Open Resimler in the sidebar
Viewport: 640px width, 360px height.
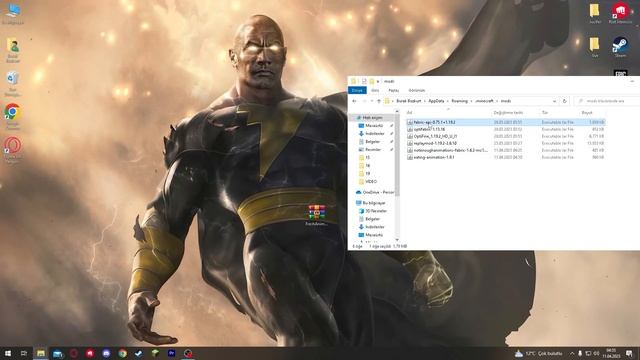point(373,149)
